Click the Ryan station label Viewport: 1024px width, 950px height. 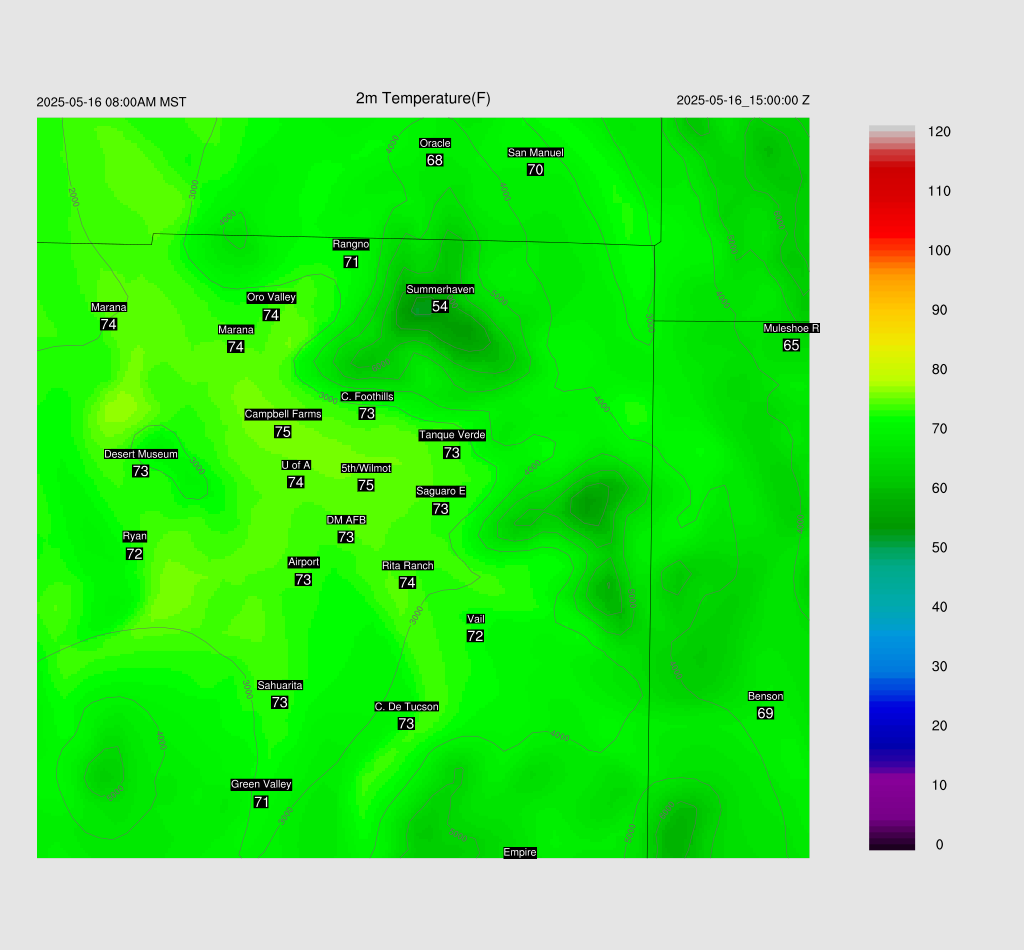click(x=135, y=536)
